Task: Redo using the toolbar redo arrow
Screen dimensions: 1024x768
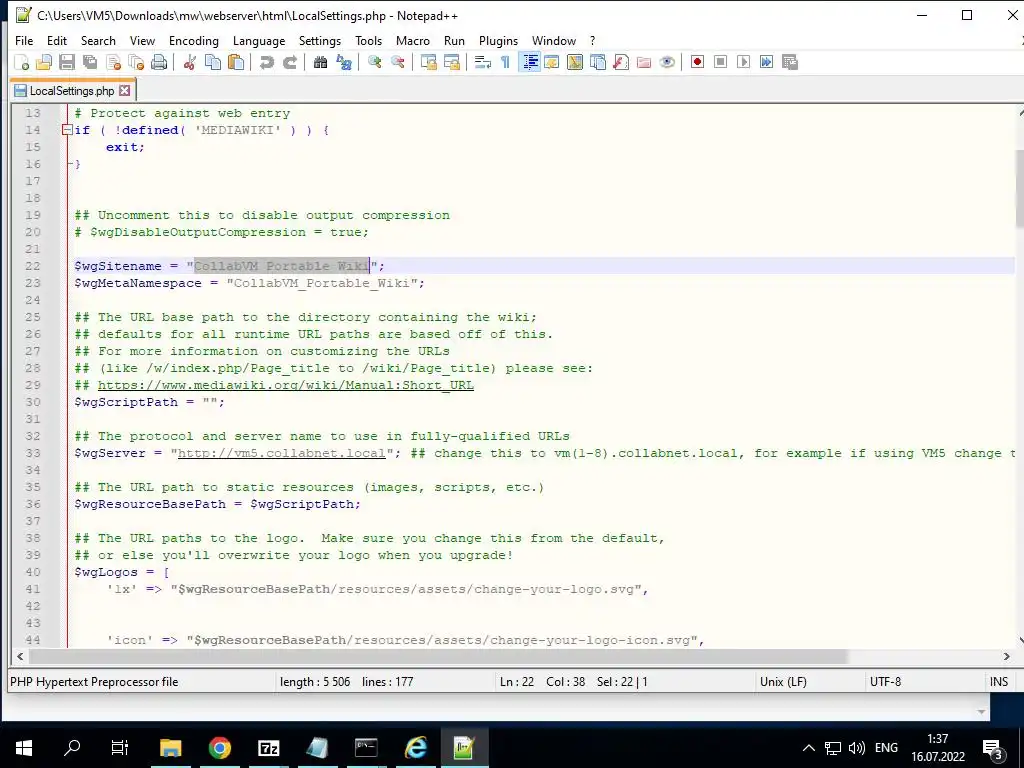Action: coord(290,62)
